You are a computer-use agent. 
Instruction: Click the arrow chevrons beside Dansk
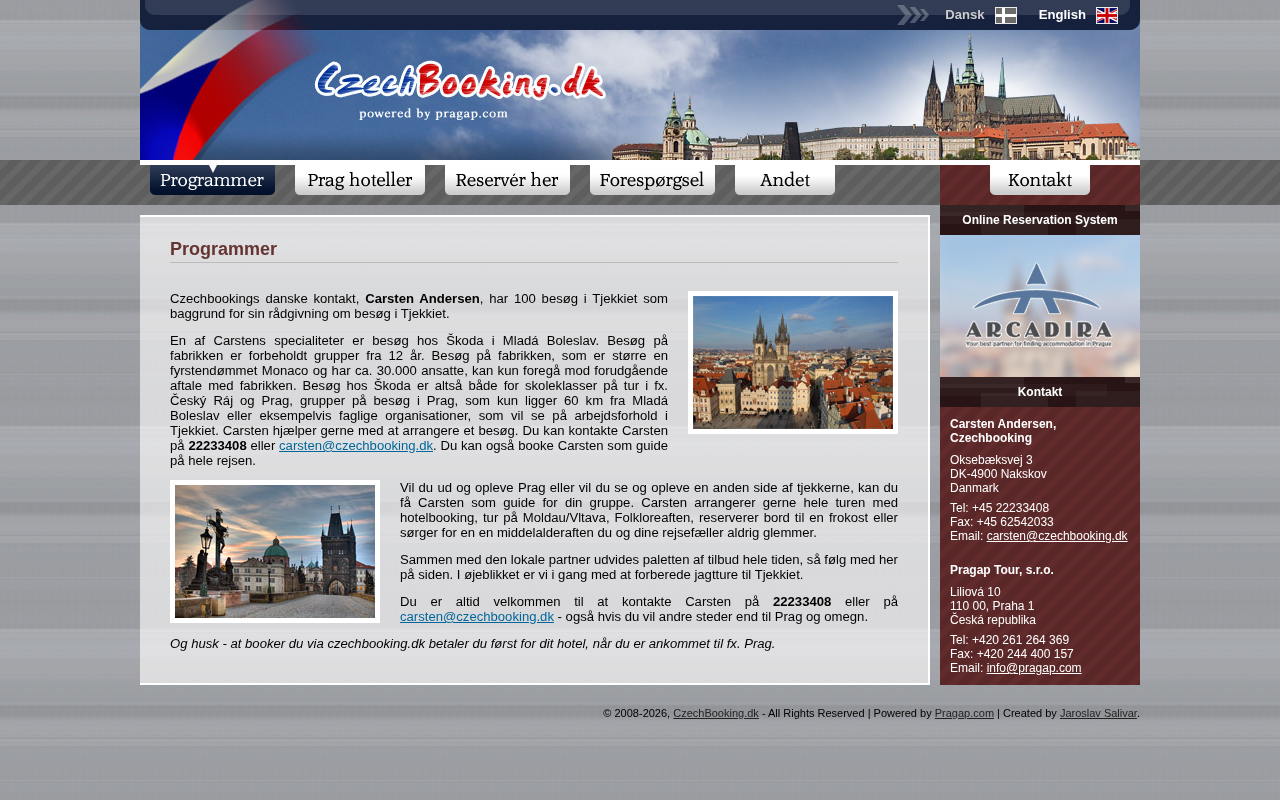[913, 15]
